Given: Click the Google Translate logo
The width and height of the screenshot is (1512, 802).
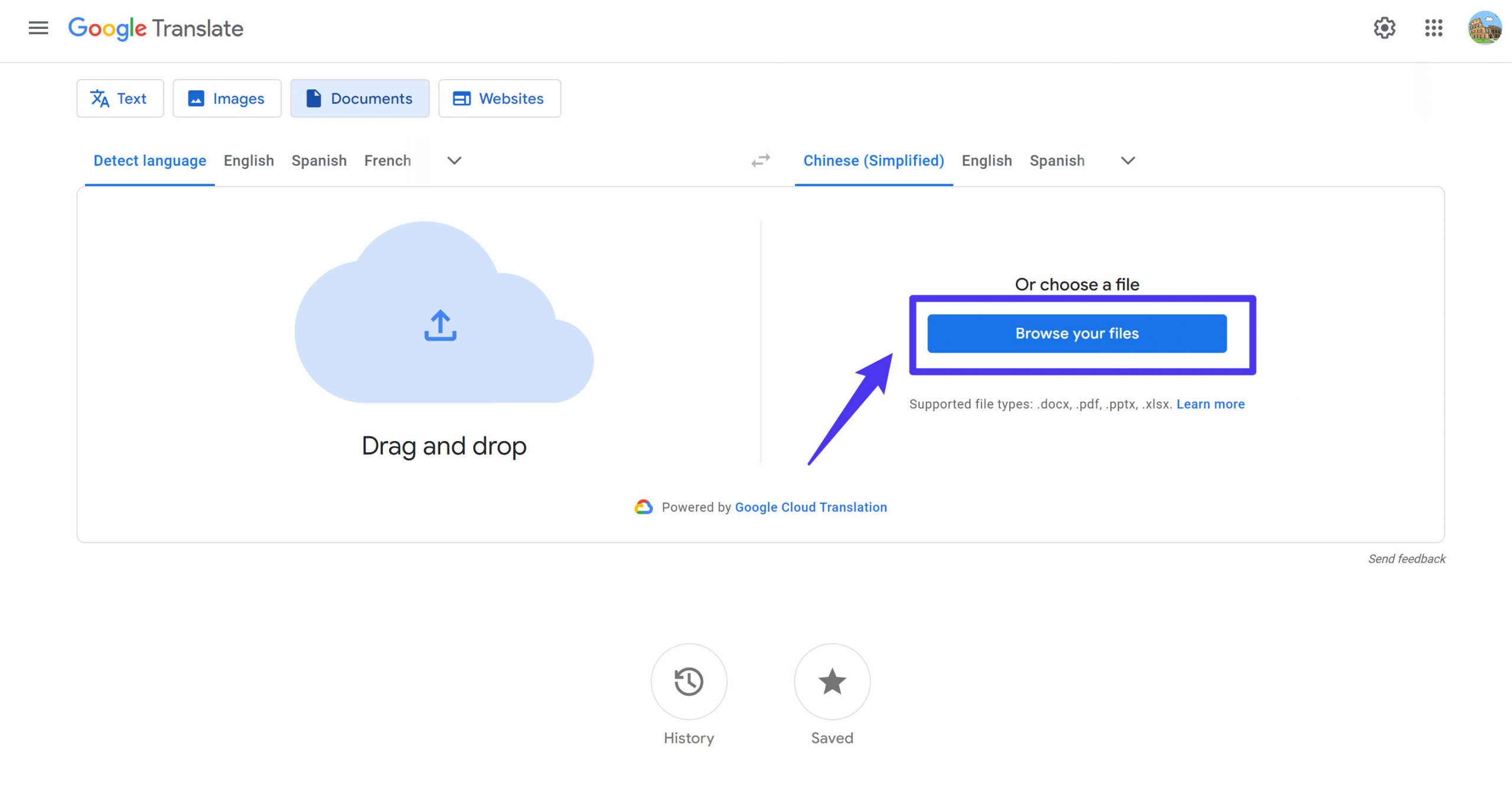Looking at the screenshot, I should tap(156, 28).
